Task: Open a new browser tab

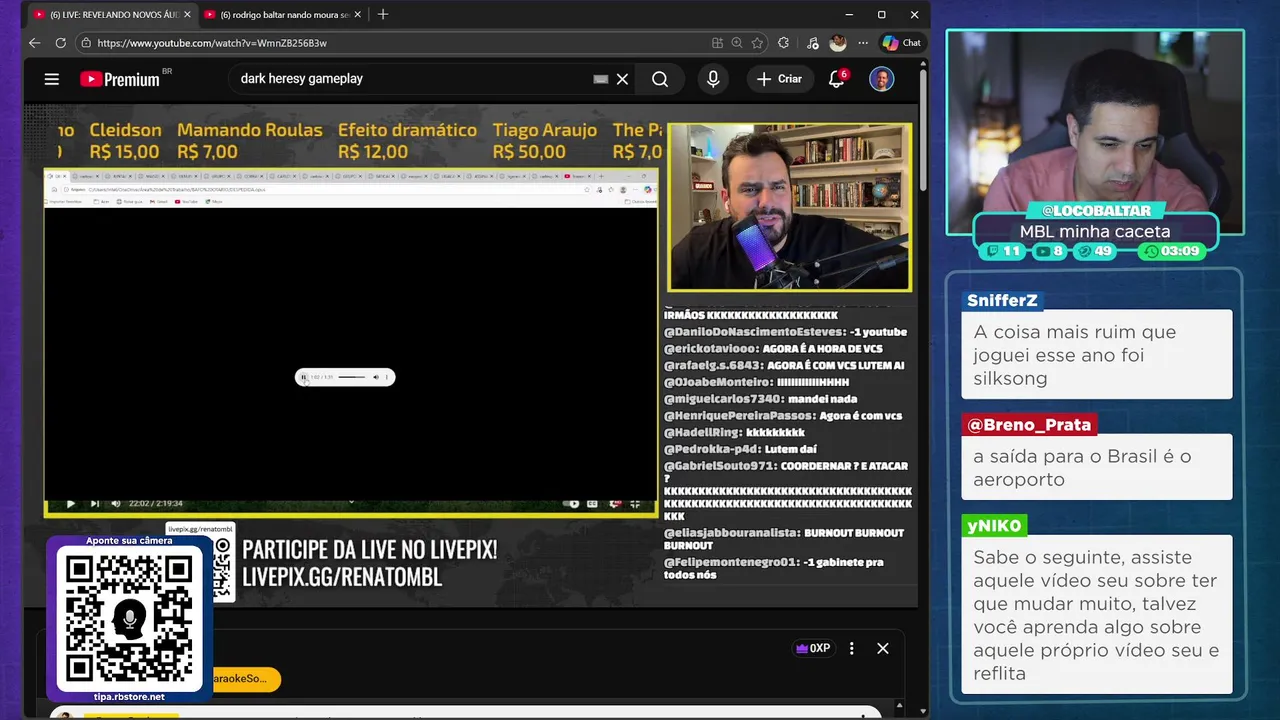Action: pyautogui.click(x=383, y=14)
